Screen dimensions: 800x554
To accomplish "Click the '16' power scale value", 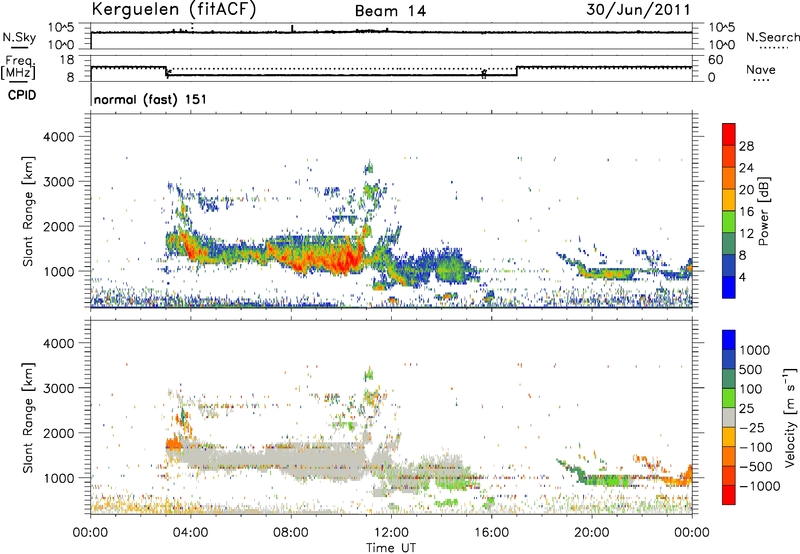I will [746, 212].
